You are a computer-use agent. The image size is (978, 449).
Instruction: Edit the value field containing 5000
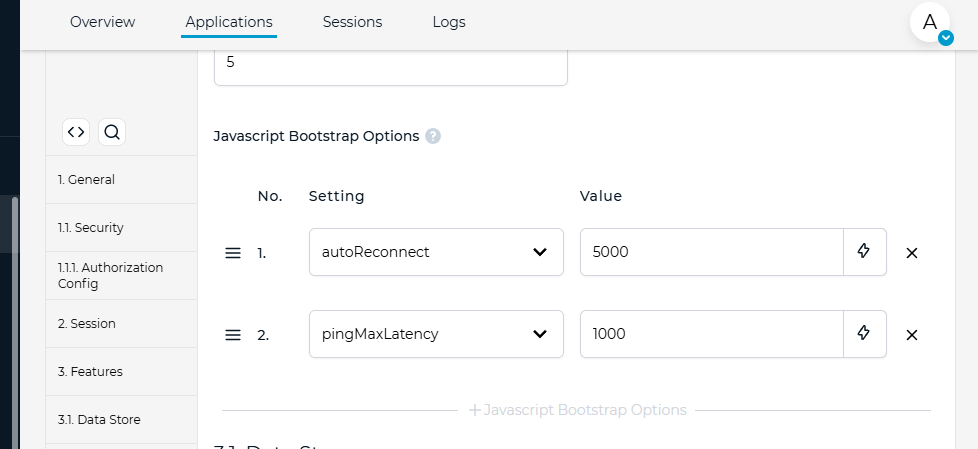[x=712, y=252]
